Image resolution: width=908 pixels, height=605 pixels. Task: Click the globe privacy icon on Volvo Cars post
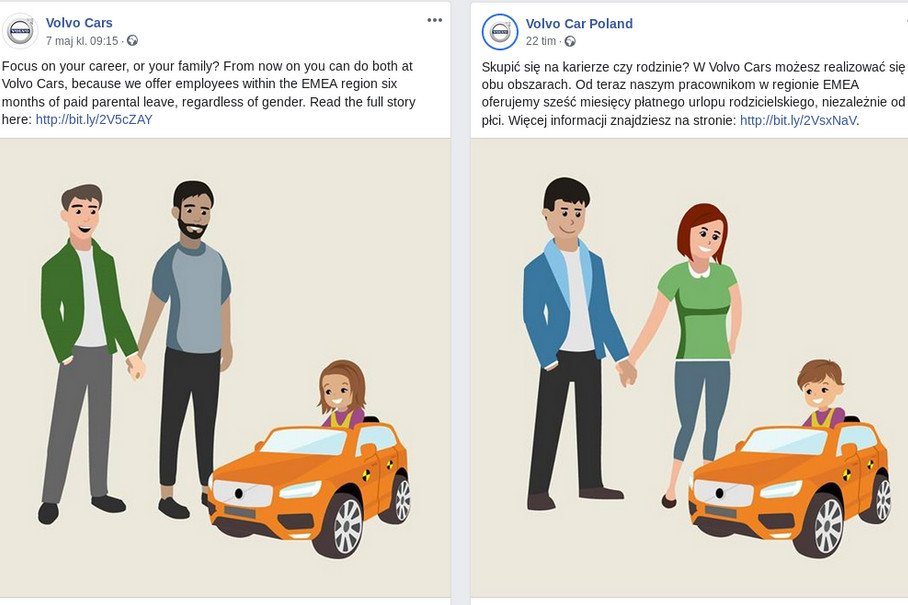[x=133, y=41]
